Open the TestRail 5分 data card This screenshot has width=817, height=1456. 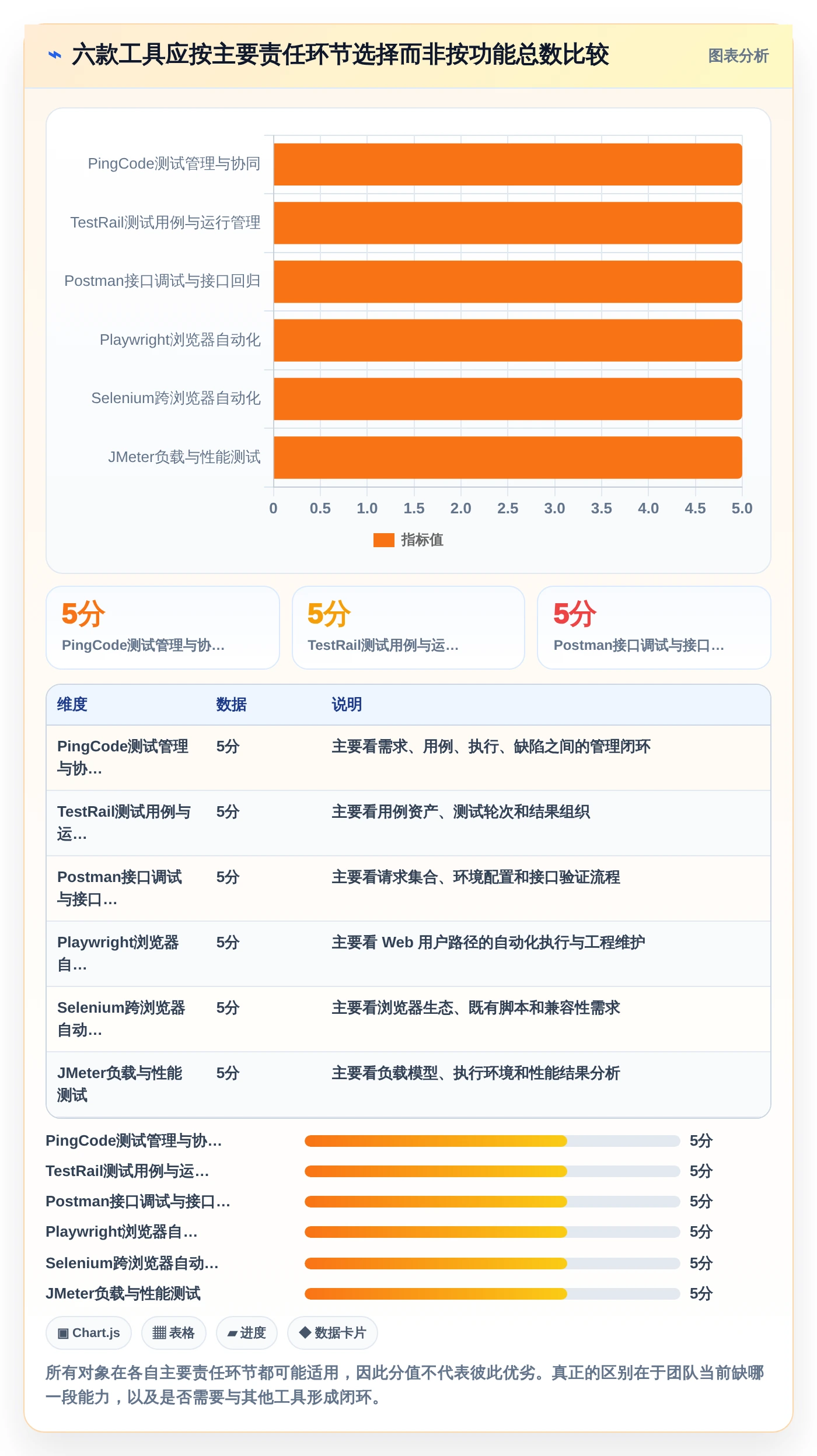408,628
